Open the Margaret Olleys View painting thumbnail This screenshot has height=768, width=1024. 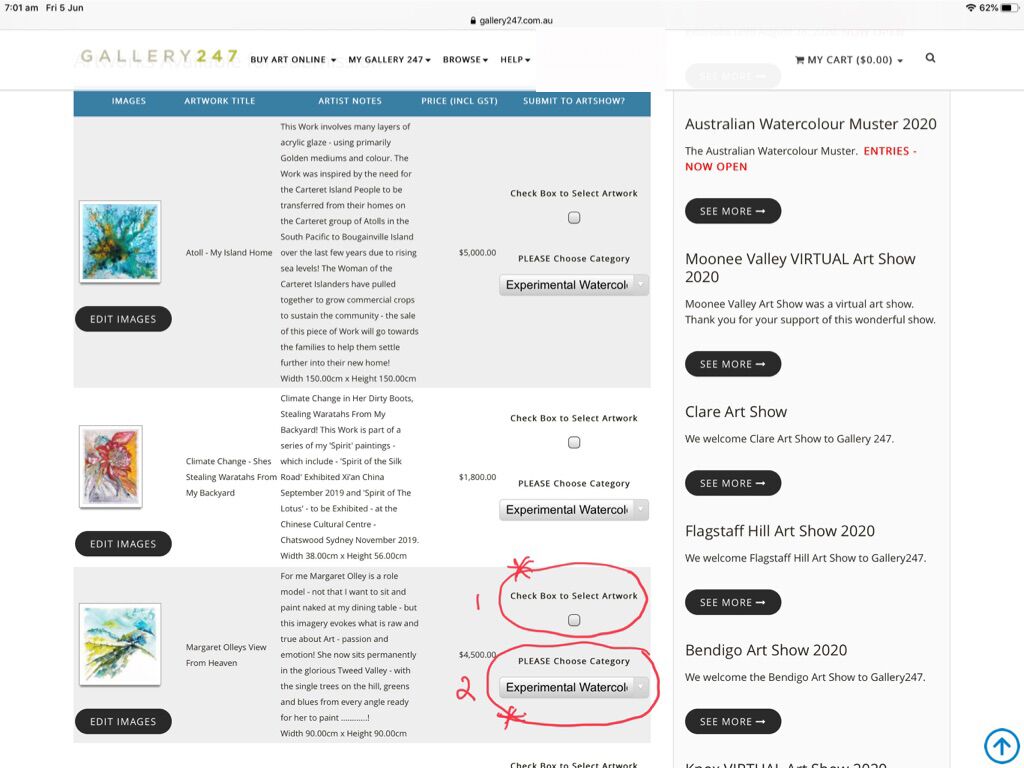point(120,644)
